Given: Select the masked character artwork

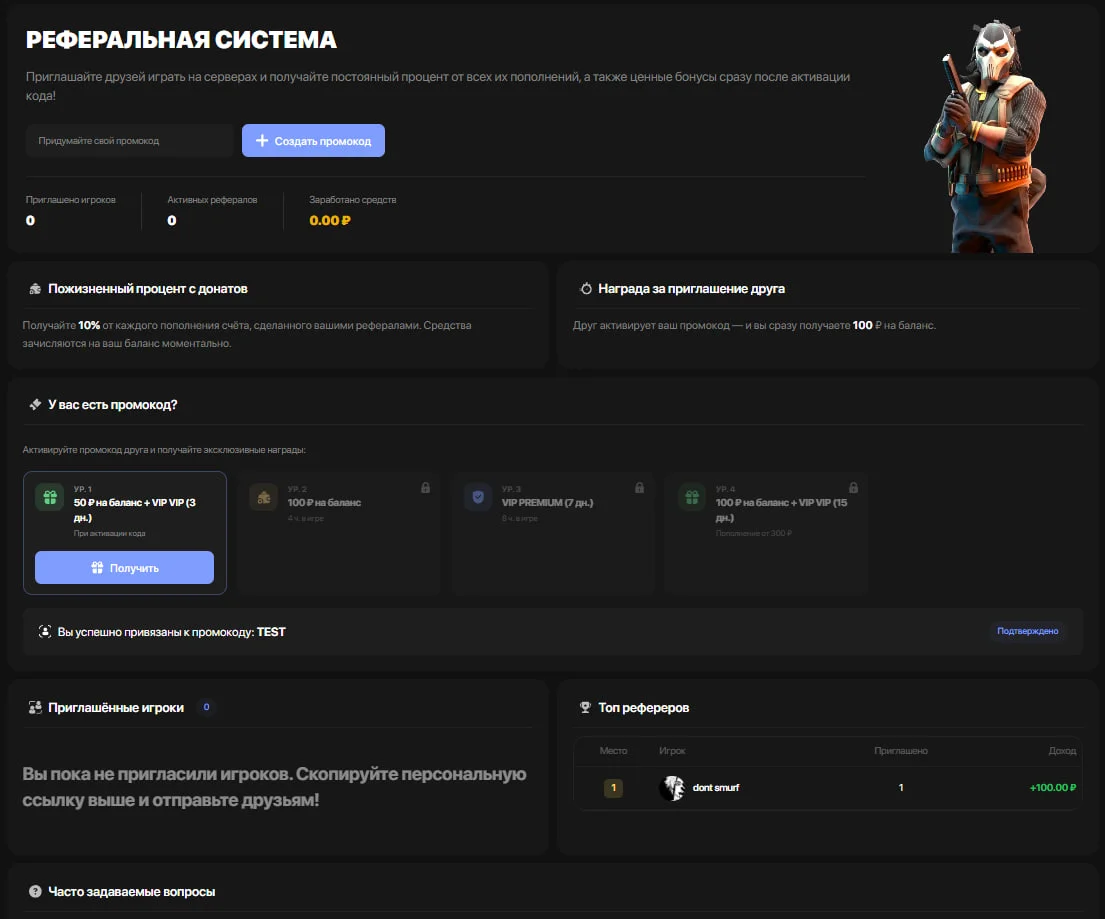Looking at the screenshot, I should [x=987, y=137].
